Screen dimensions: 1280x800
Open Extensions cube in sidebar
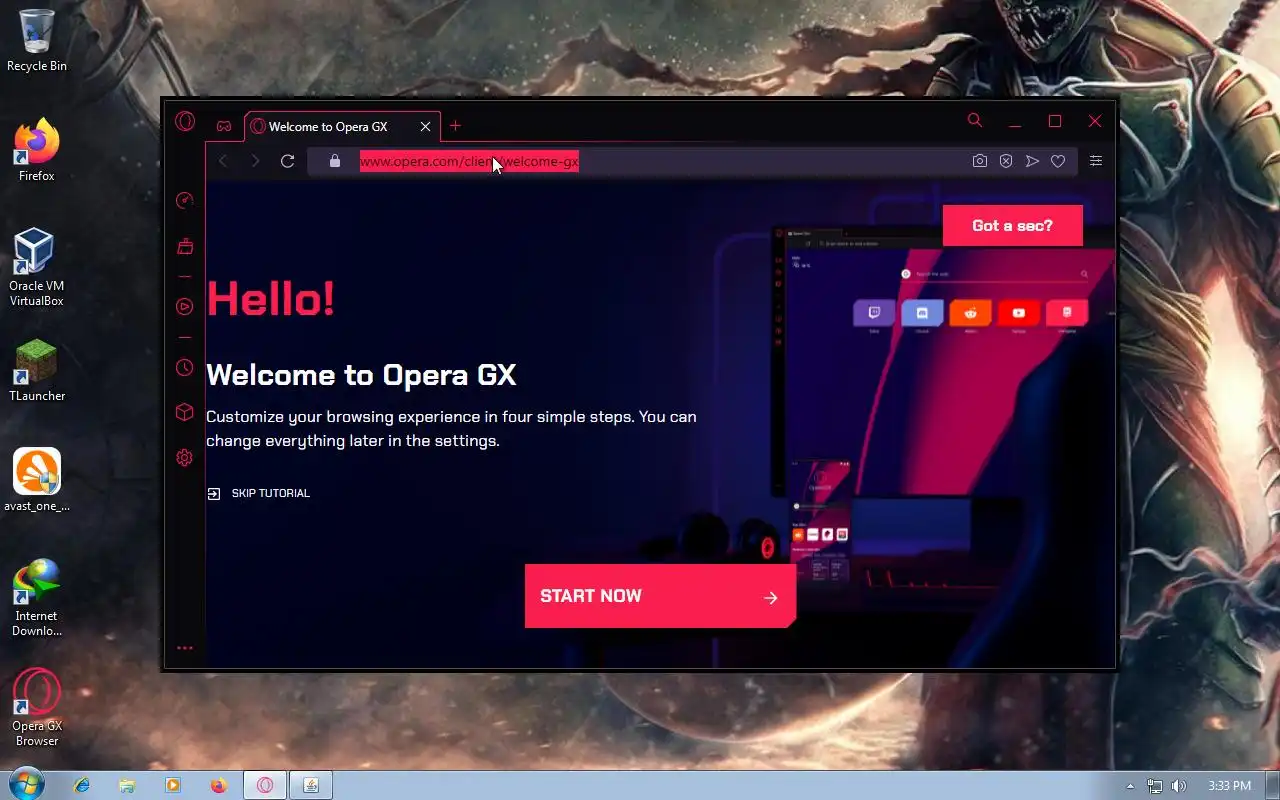184,412
